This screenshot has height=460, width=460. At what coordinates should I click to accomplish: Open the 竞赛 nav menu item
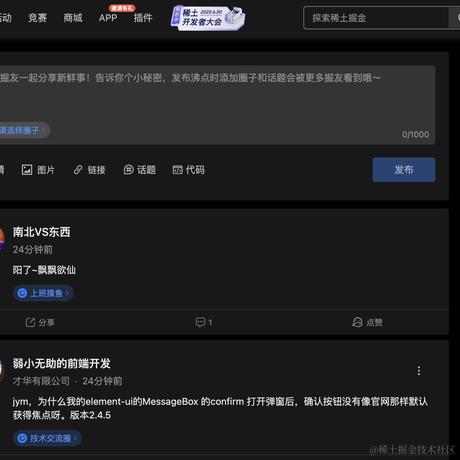pyautogui.click(x=38, y=18)
